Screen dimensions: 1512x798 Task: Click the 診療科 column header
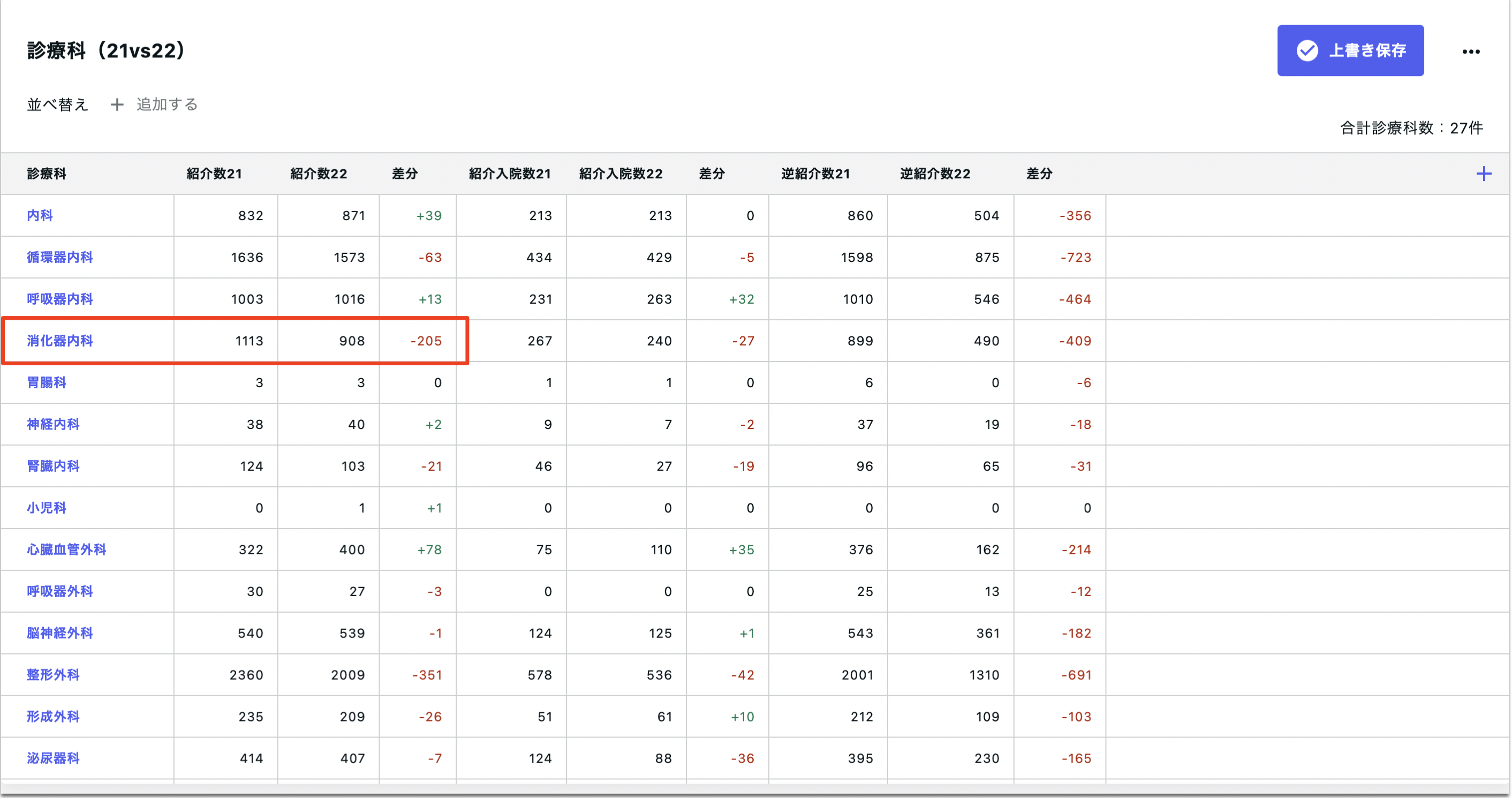tap(47, 174)
